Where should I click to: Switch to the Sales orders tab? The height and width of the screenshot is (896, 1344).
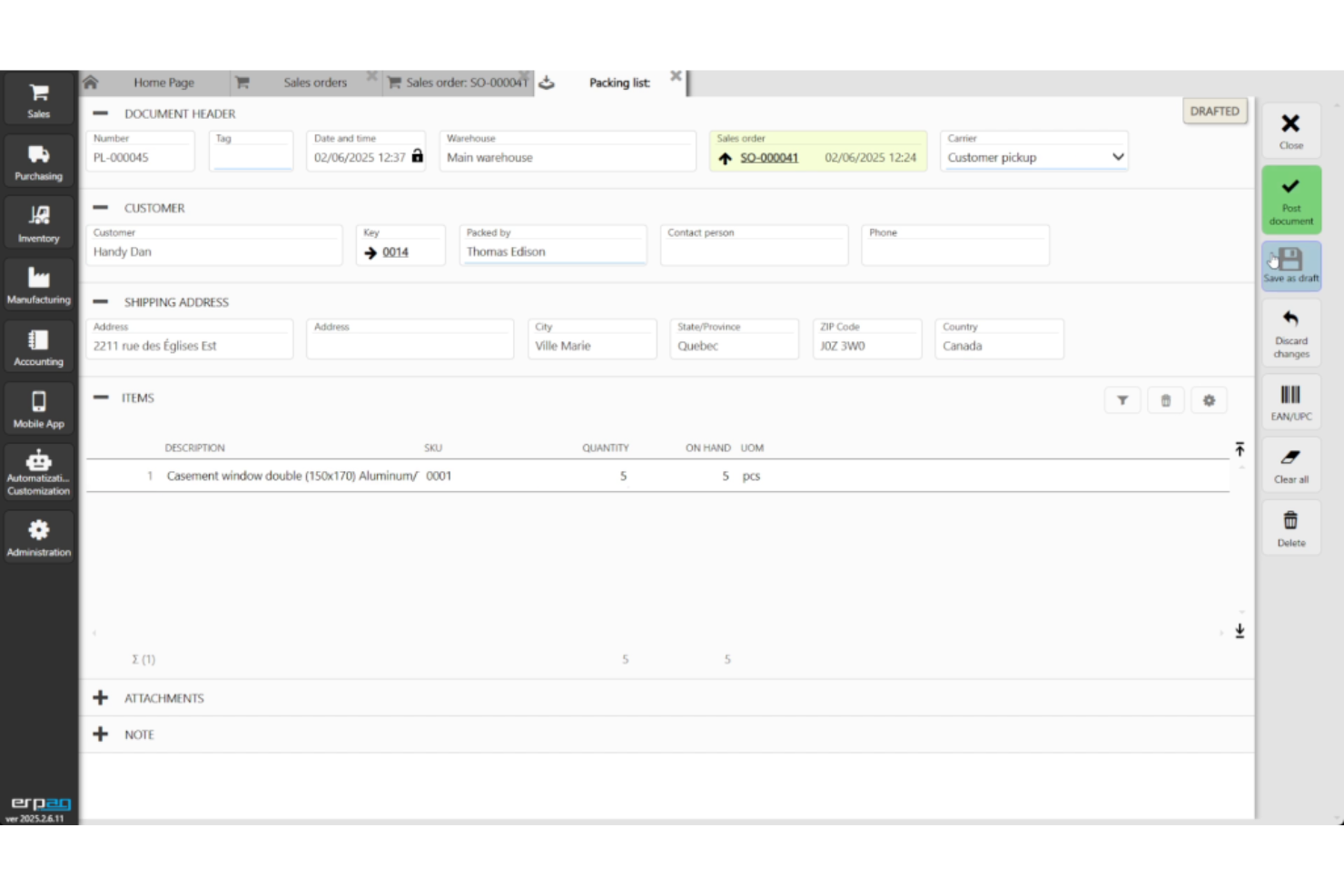pyautogui.click(x=314, y=82)
